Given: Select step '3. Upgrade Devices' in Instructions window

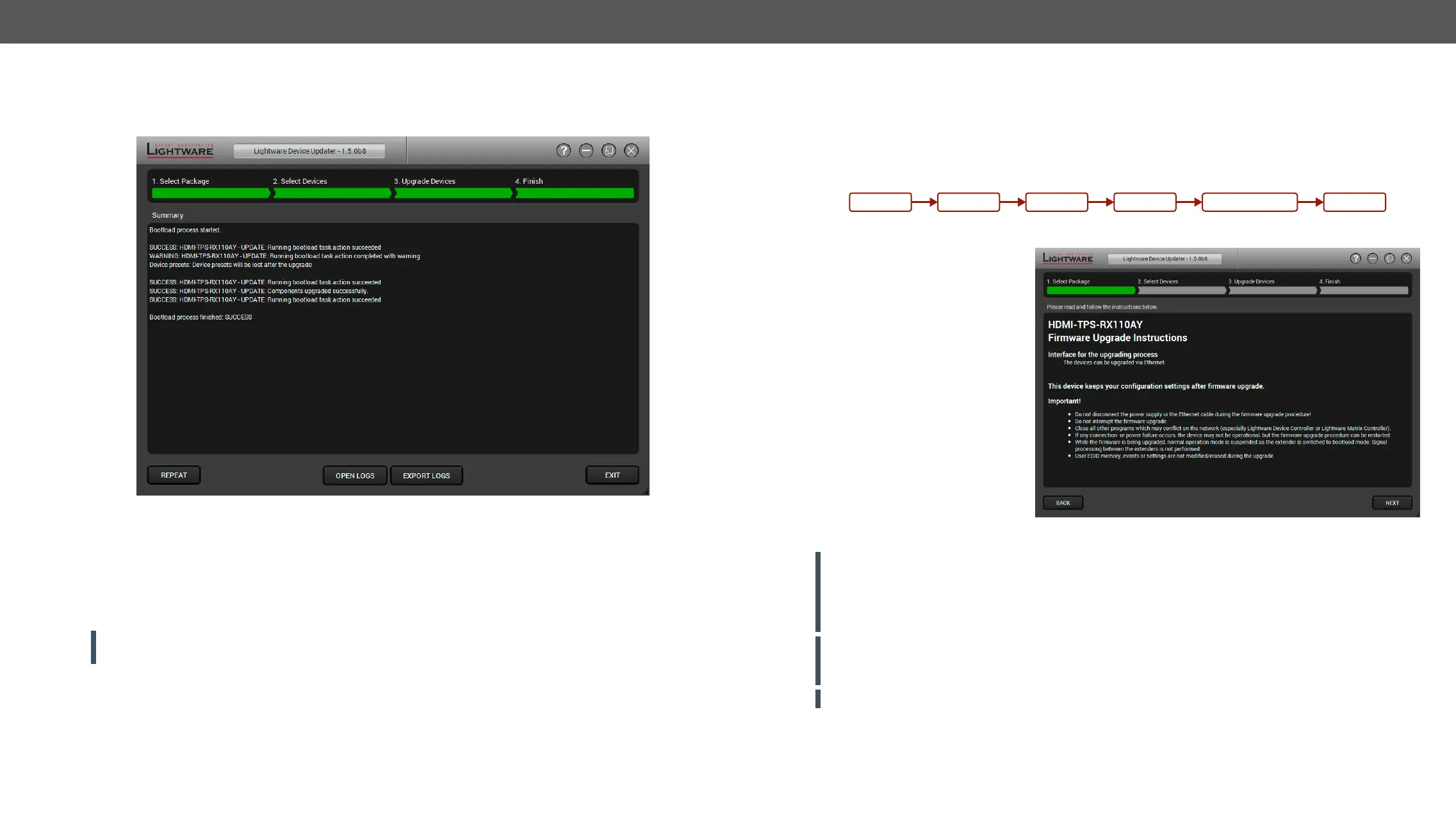Looking at the screenshot, I should (x=1251, y=282).
